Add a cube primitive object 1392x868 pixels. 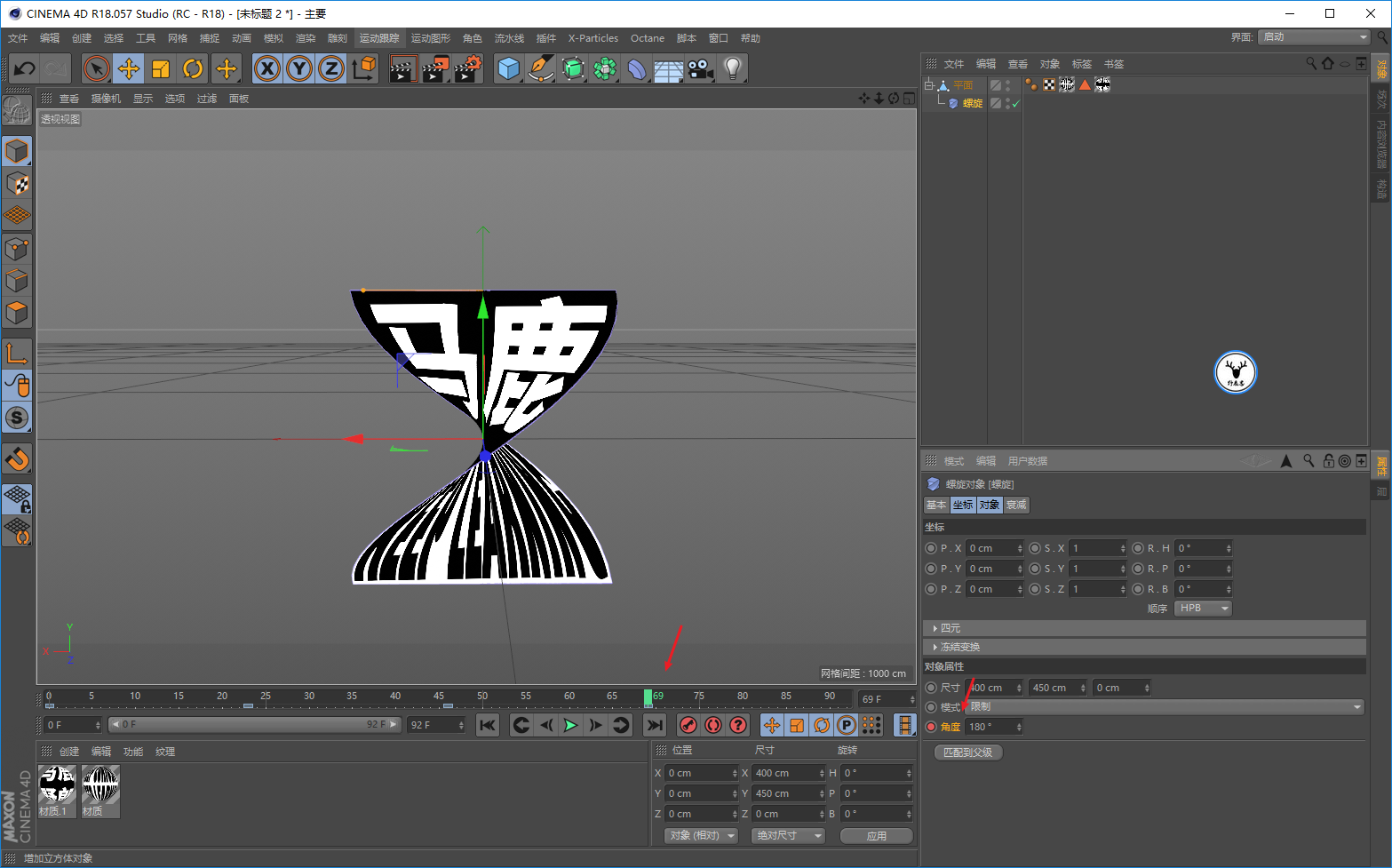[x=509, y=68]
